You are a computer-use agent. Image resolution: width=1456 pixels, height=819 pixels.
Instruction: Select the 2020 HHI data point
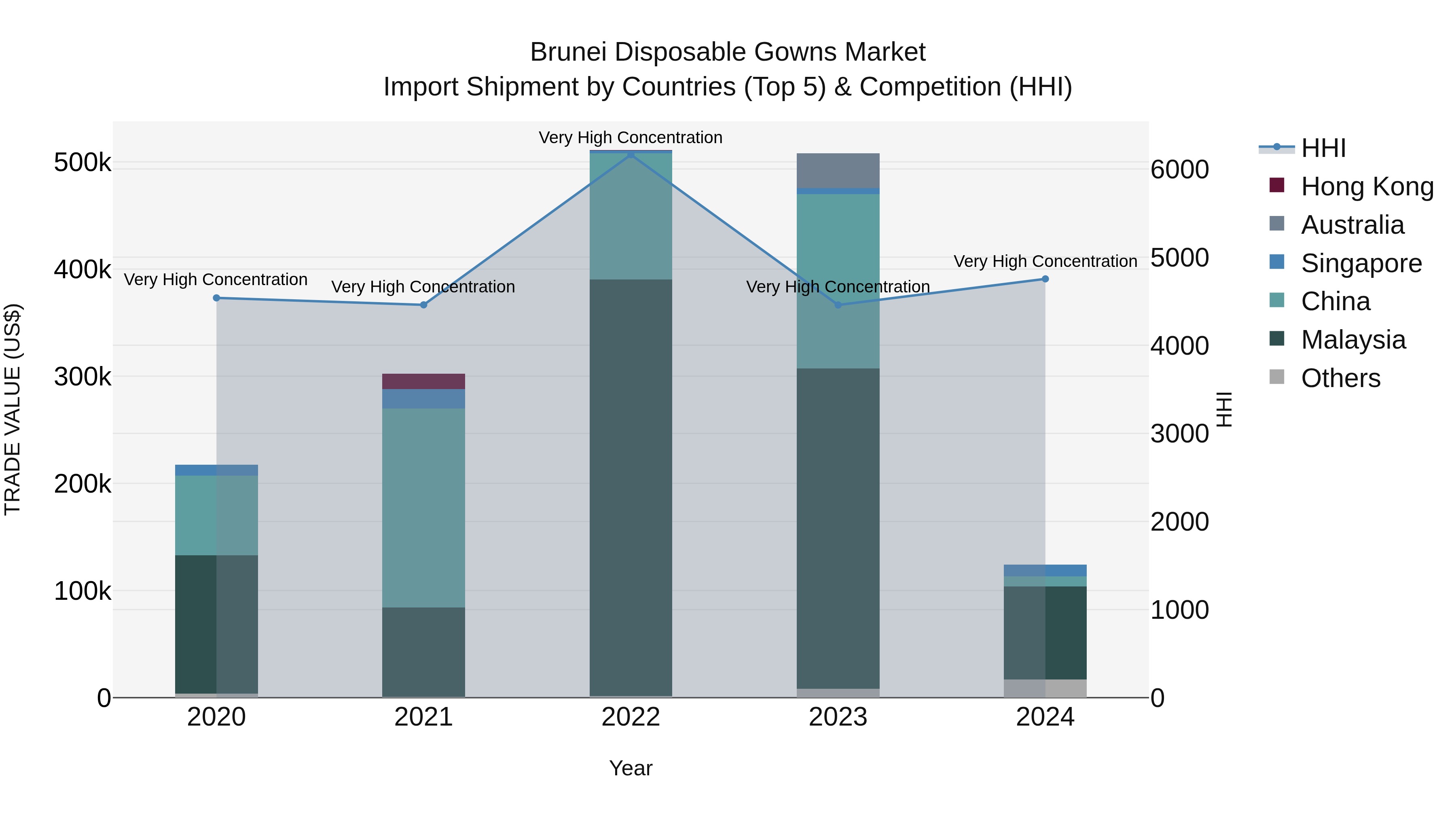[x=216, y=298]
